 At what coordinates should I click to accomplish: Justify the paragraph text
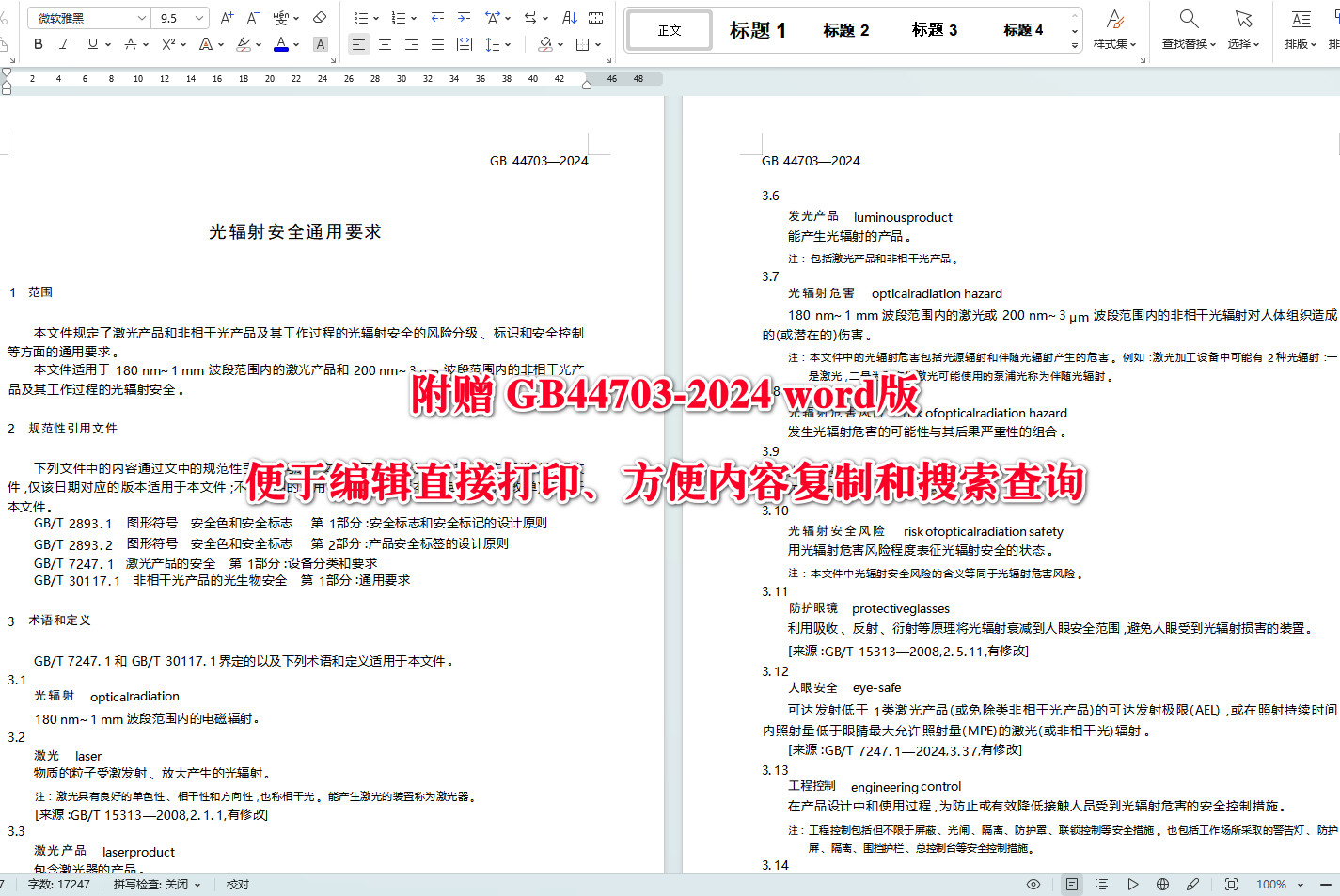coord(437,44)
